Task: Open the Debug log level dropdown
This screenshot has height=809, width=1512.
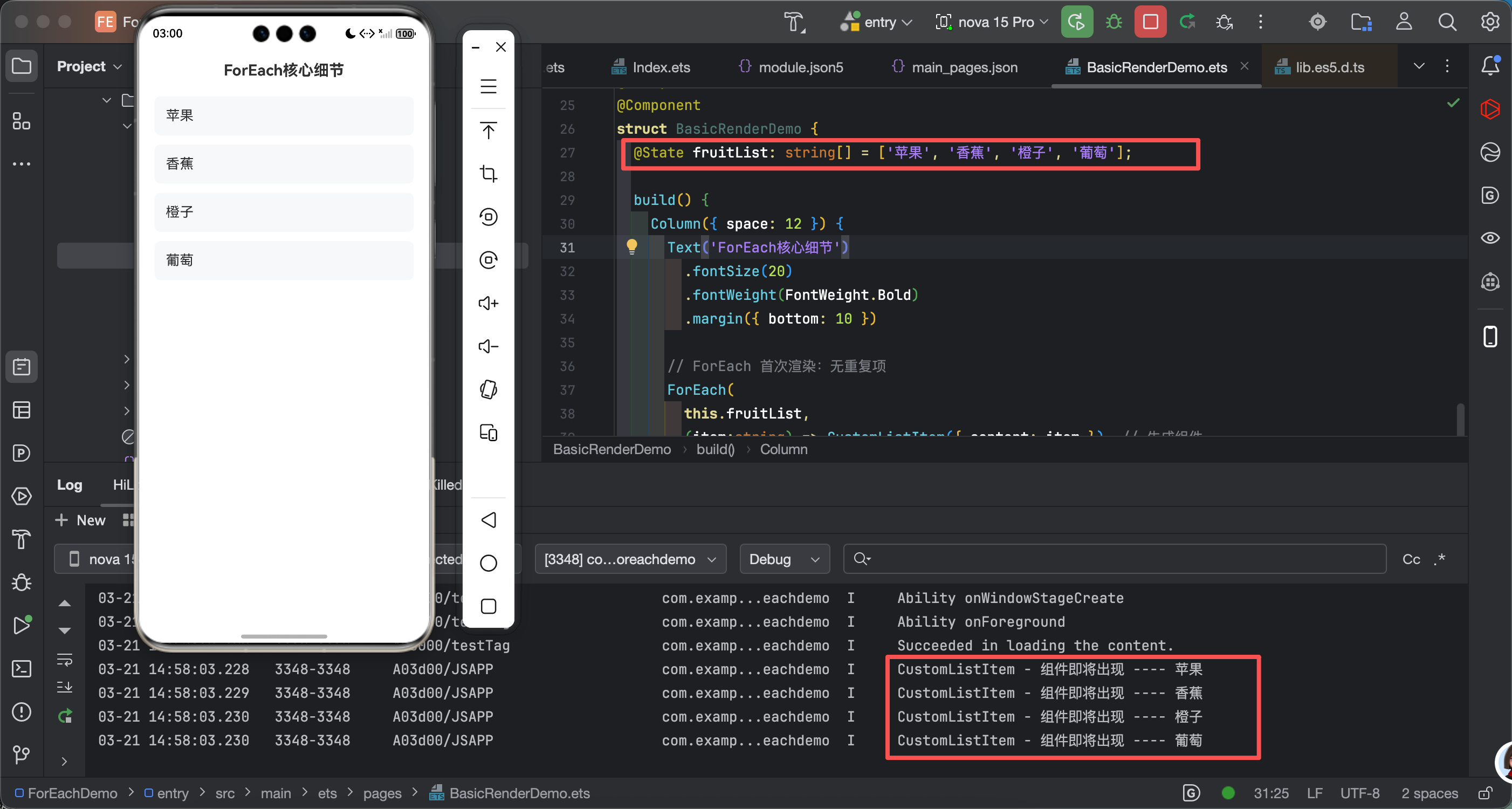Action: (x=784, y=559)
